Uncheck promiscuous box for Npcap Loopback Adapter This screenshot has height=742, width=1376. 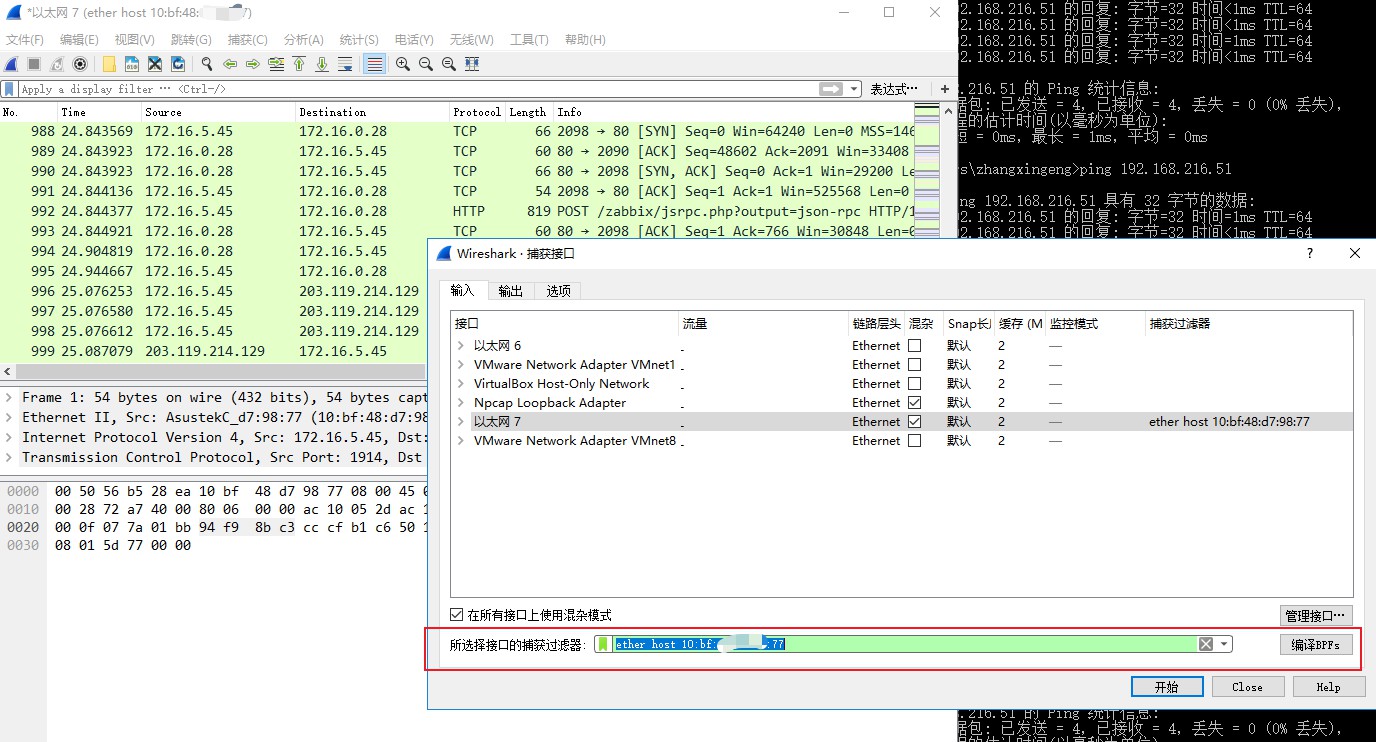(x=914, y=403)
